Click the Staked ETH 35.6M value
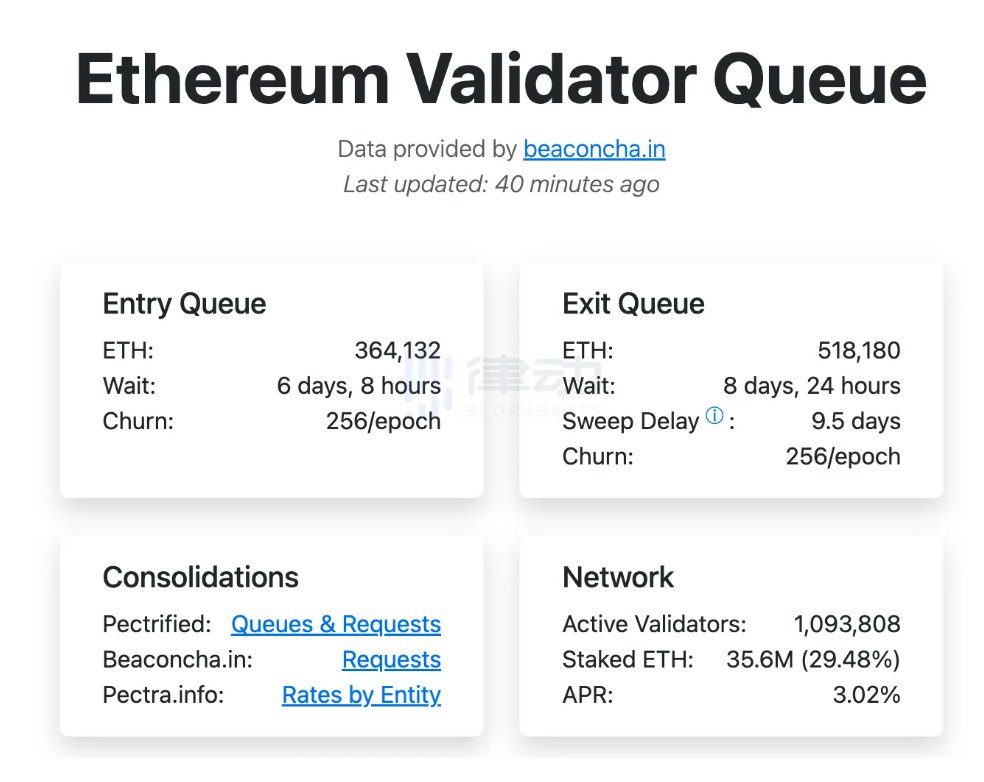984x782 pixels. point(813,660)
